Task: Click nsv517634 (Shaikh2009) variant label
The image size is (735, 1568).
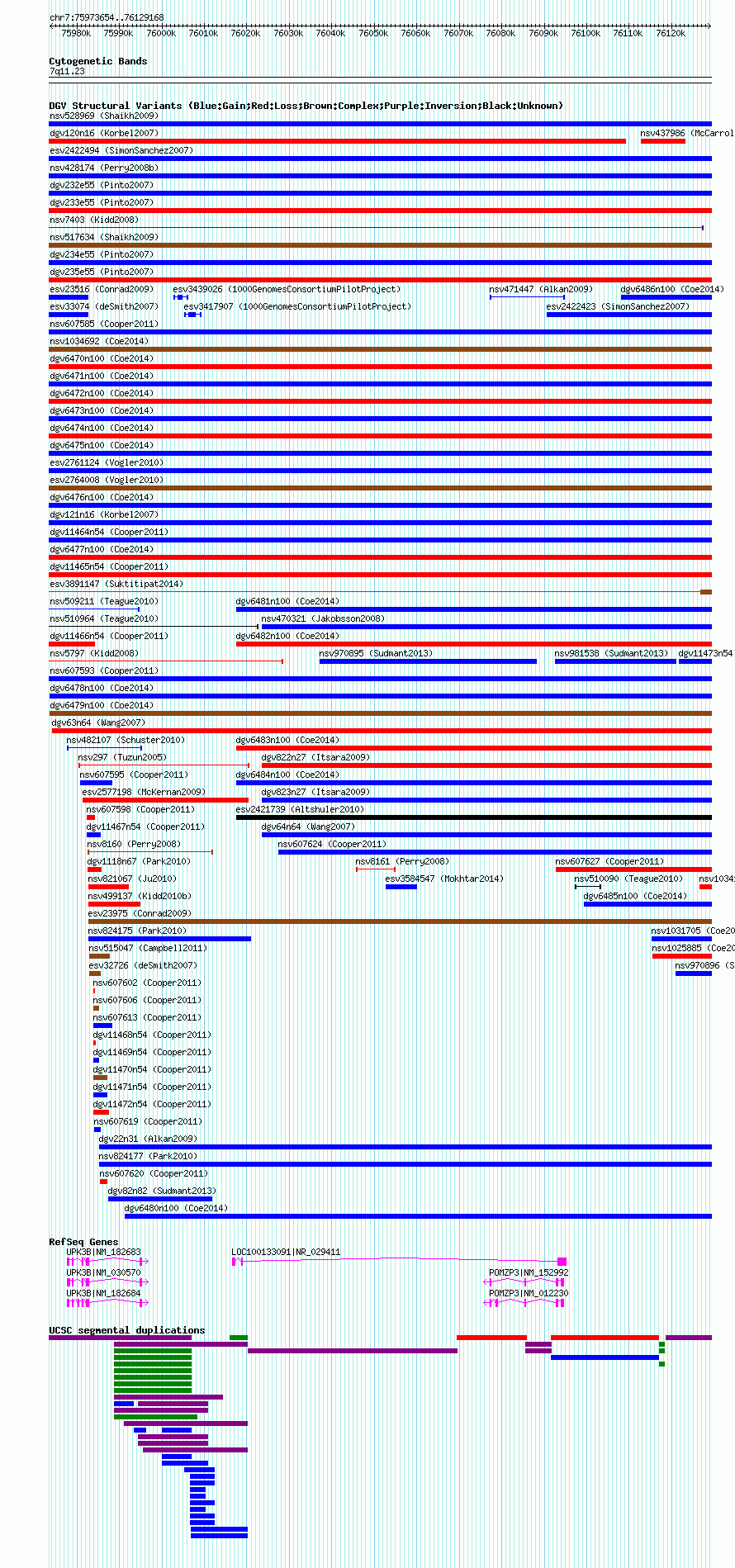Action: pos(103,237)
